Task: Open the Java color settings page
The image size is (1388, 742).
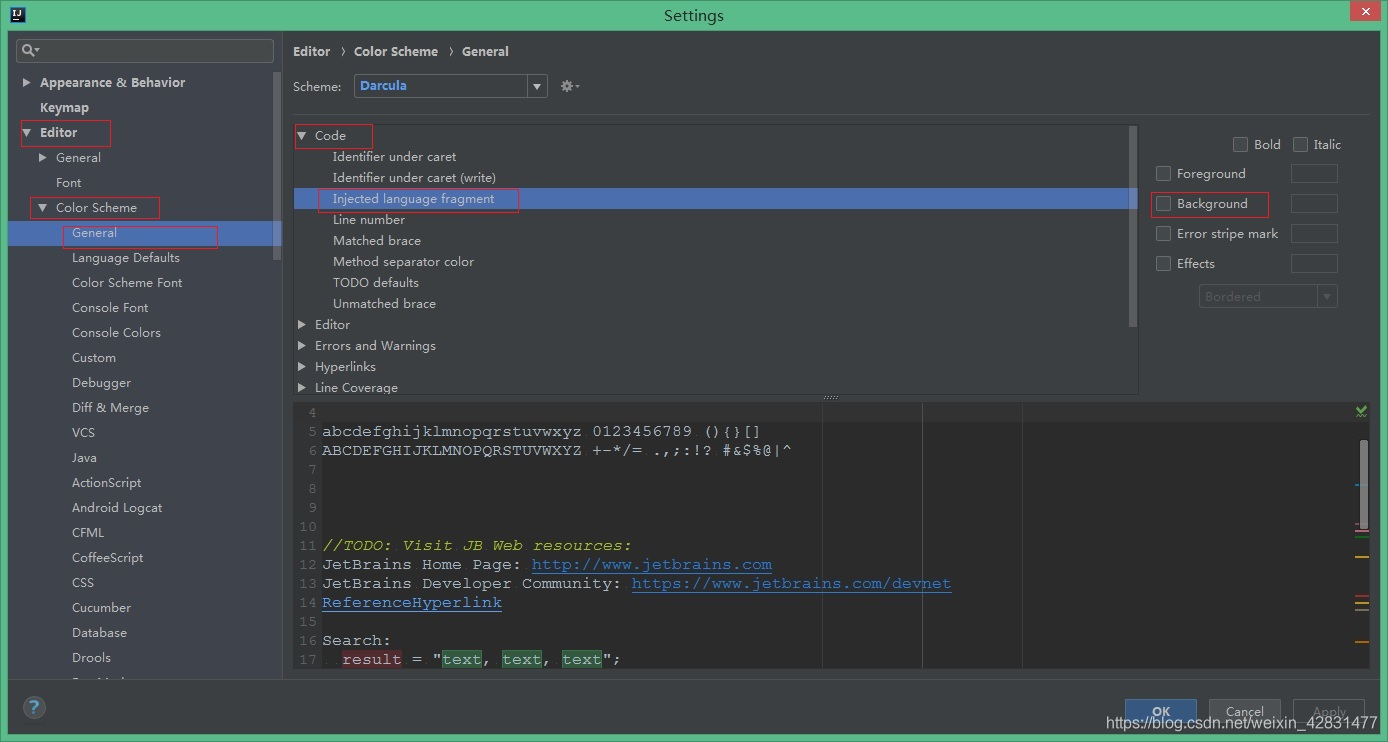Action: [x=84, y=457]
